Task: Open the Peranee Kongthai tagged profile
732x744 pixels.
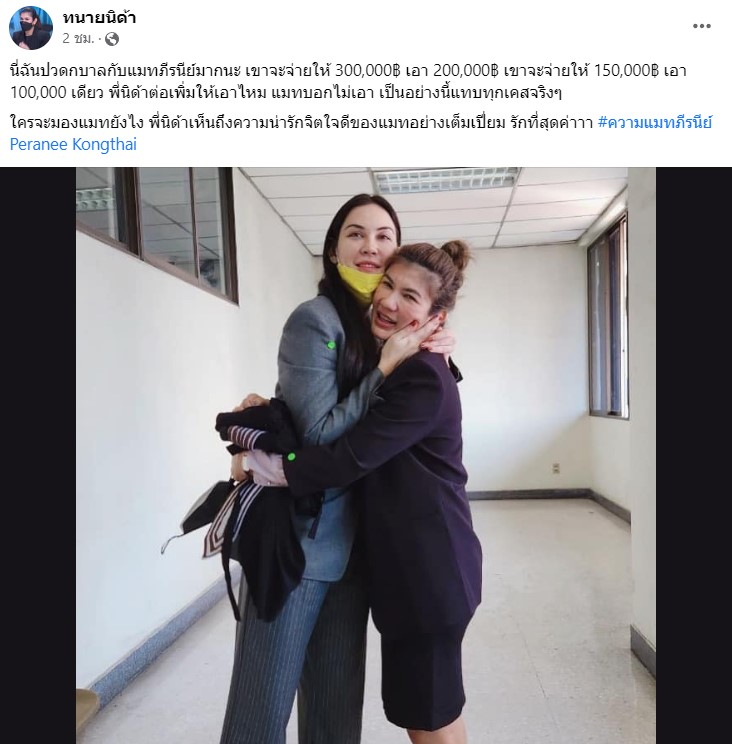Action: point(73,144)
